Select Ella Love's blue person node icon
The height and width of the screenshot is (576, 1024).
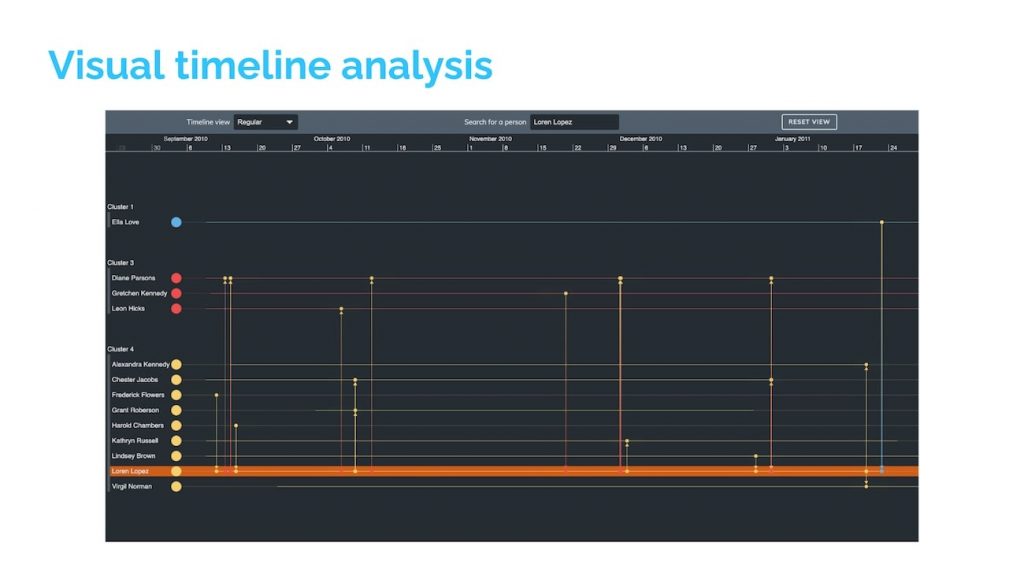(x=176, y=222)
